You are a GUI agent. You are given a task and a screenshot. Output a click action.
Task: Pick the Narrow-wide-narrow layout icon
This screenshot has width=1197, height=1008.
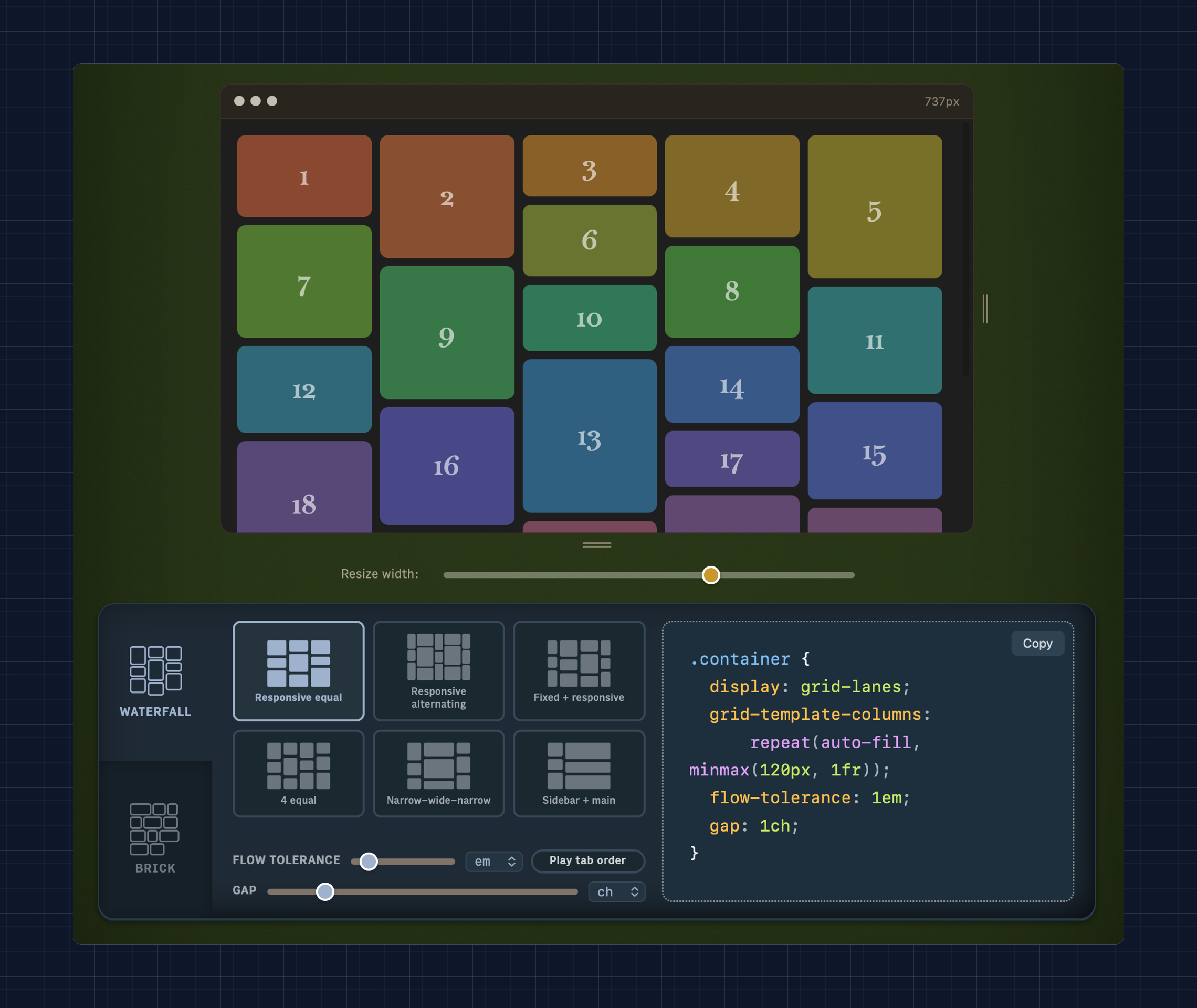(x=438, y=773)
